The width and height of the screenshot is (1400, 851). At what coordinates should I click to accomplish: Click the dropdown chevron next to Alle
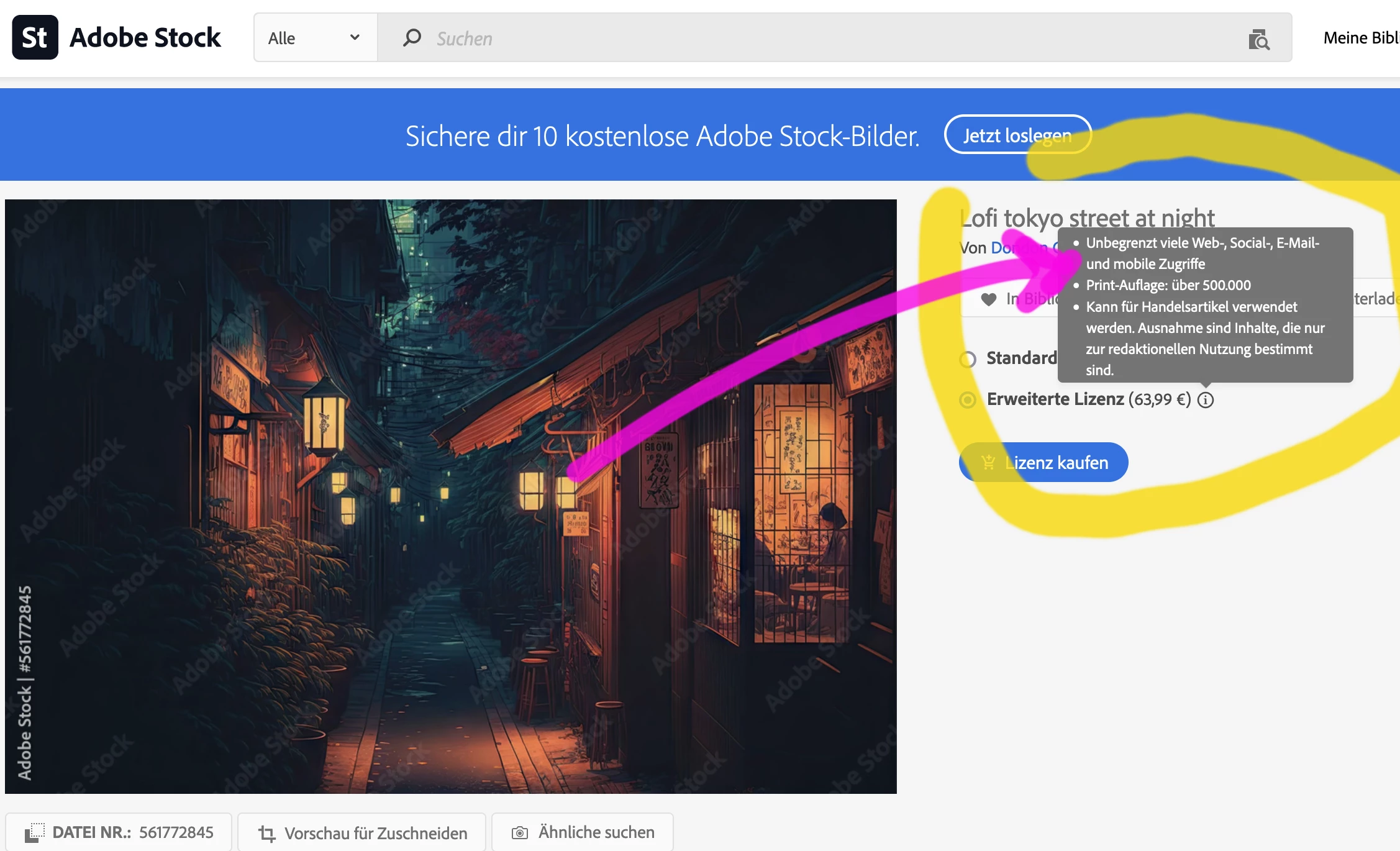[355, 37]
